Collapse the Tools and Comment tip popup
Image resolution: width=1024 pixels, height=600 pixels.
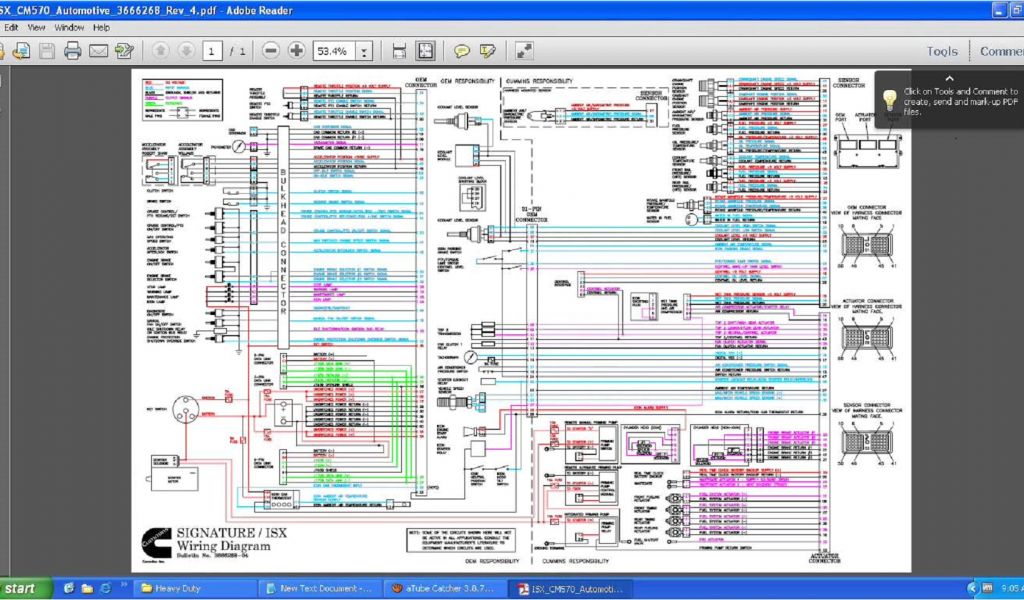pos(949,78)
